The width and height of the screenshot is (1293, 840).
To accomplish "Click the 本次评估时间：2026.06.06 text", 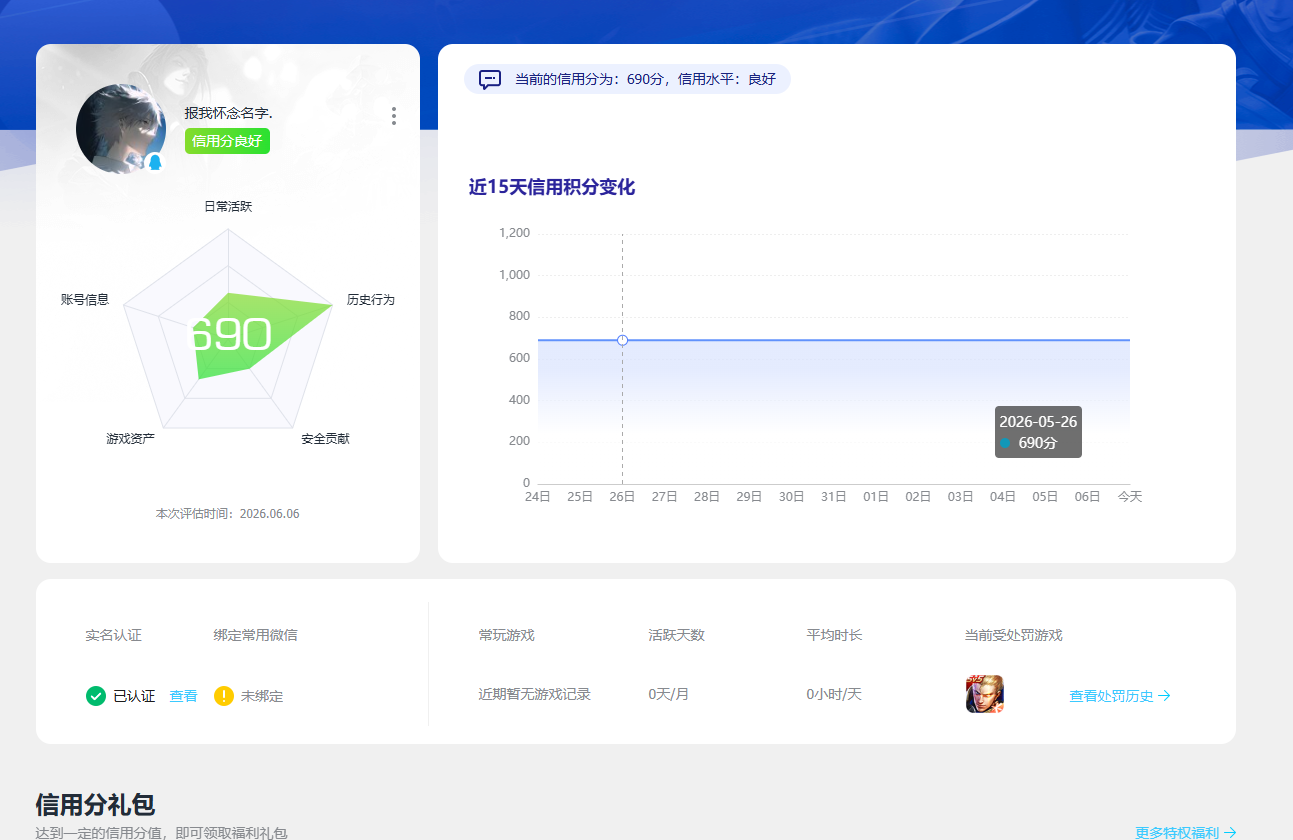I will click(228, 513).
